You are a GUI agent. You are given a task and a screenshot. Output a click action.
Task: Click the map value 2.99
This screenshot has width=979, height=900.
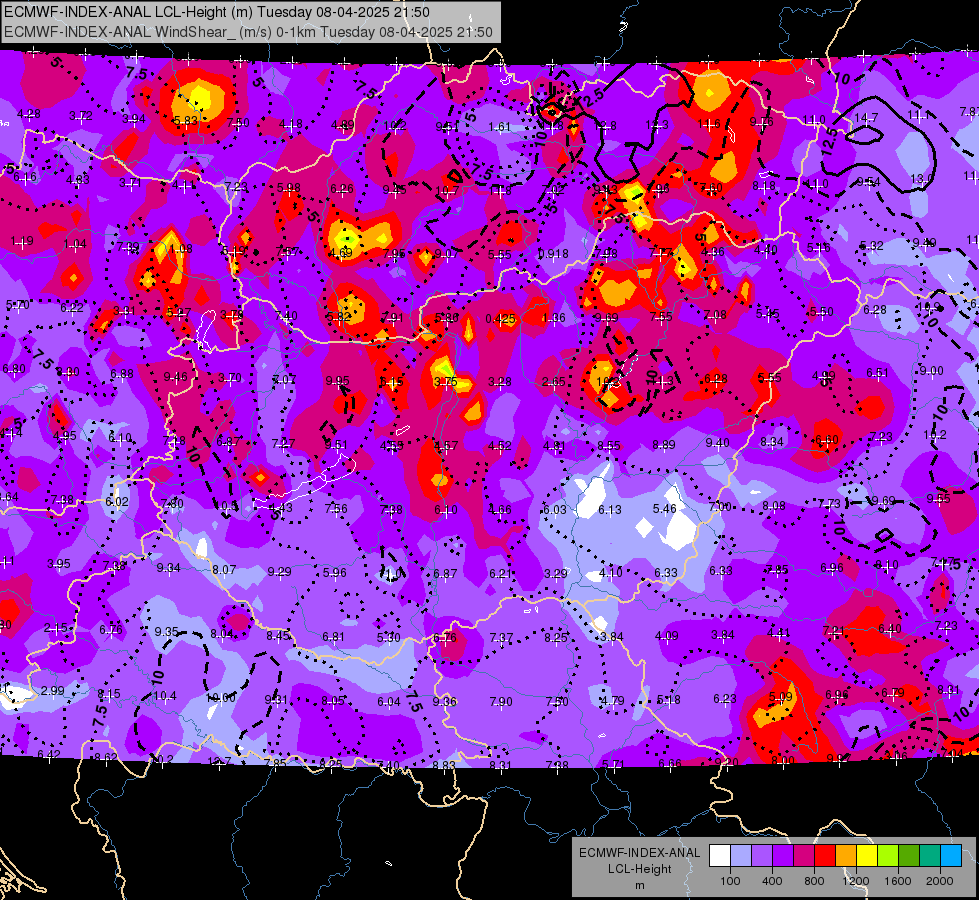(52, 691)
